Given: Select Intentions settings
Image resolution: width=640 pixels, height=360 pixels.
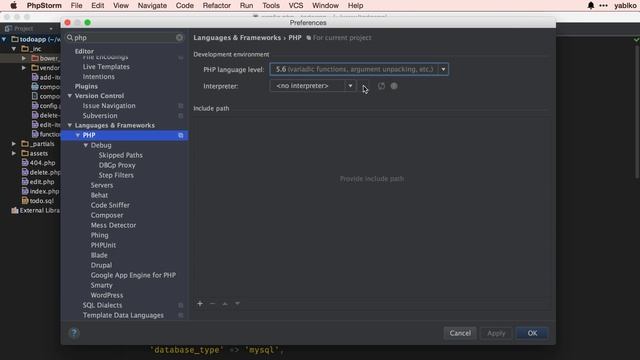Looking at the screenshot, I should [98, 77].
